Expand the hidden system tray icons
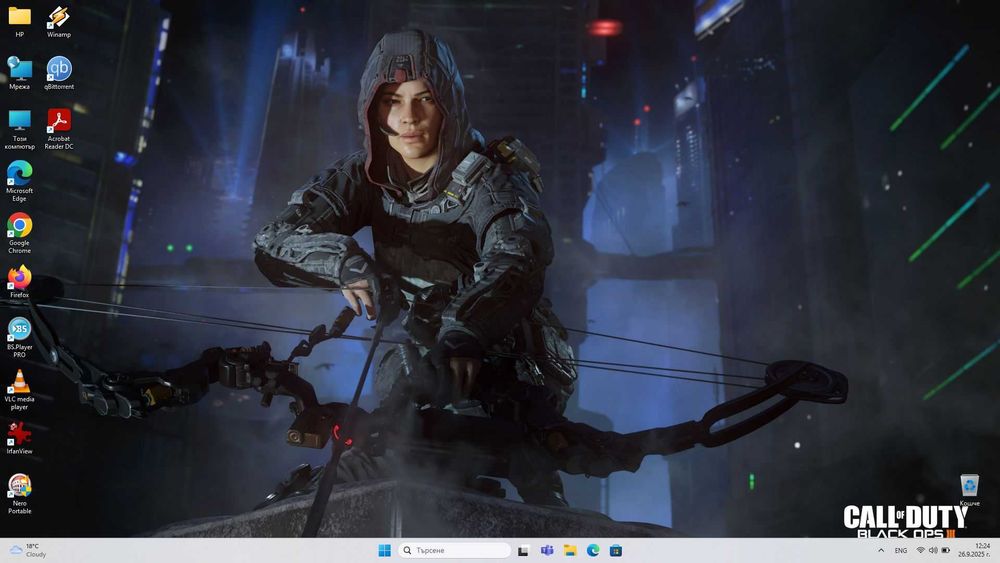 tap(881, 550)
